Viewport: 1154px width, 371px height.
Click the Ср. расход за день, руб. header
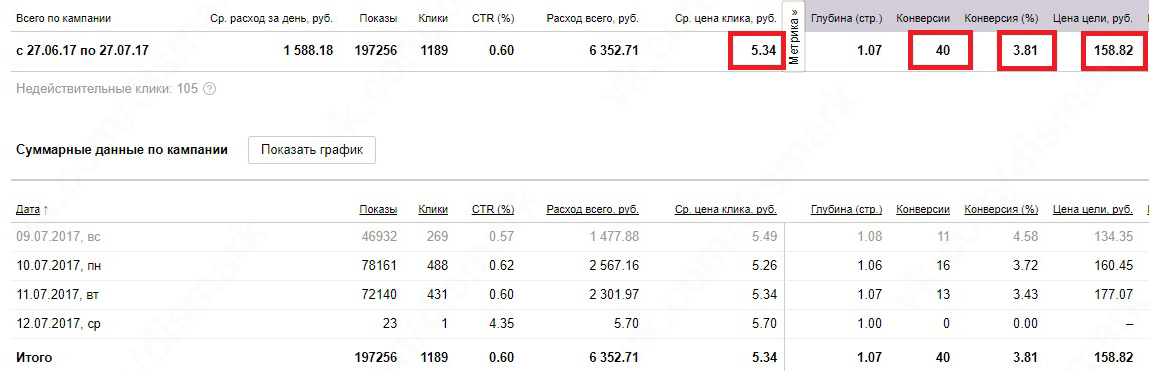click(x=272, y=18)
